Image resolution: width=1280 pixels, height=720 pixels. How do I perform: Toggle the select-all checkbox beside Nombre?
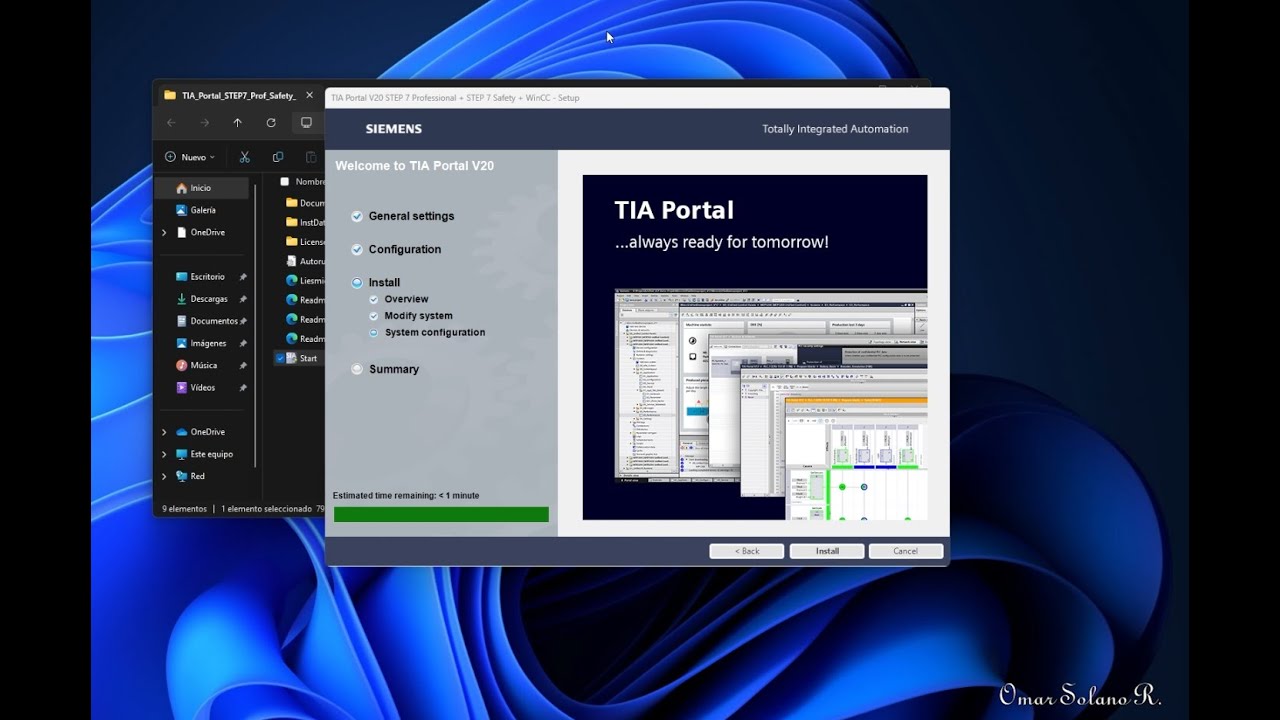[x=285, y=182]
